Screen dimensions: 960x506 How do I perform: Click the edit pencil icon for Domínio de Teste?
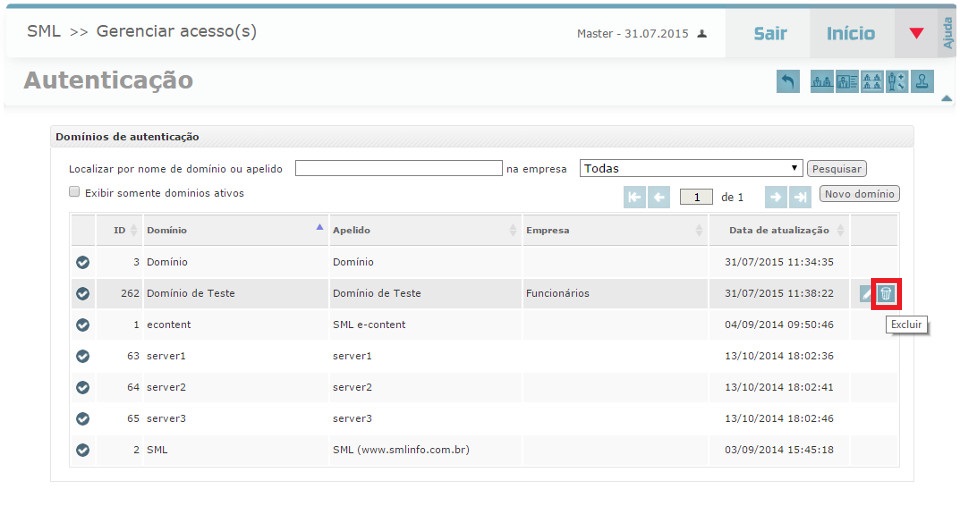[865, 294]
